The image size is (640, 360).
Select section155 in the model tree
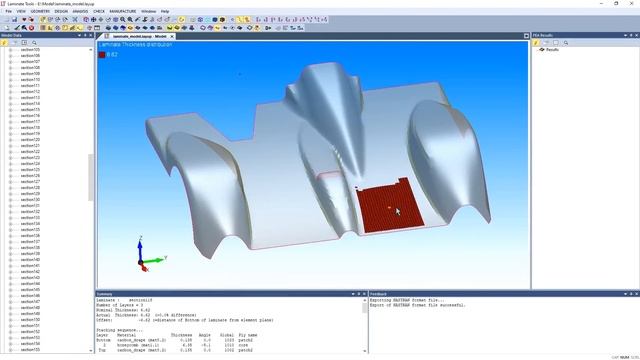[30, 349]
